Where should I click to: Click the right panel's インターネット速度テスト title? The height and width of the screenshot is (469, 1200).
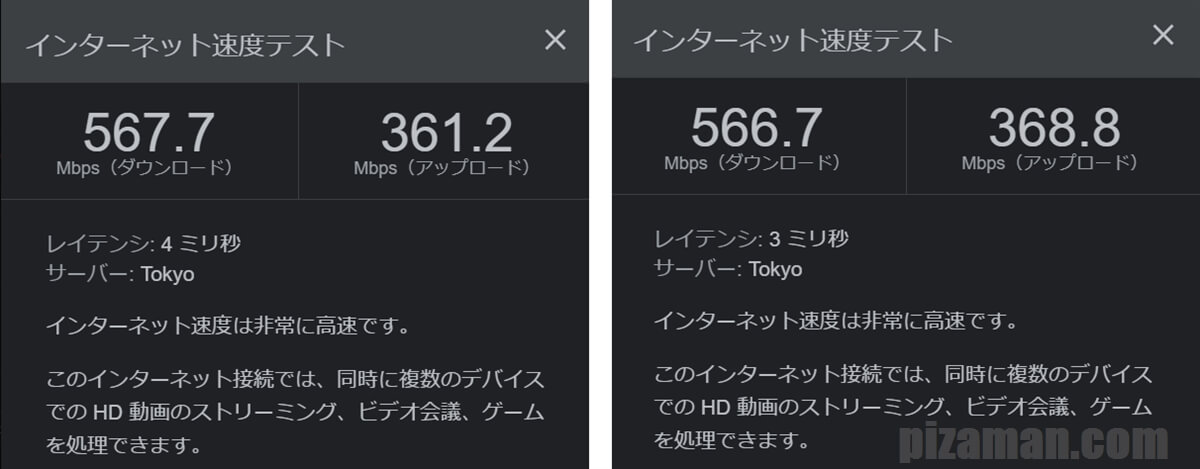(x=792, y=41)
